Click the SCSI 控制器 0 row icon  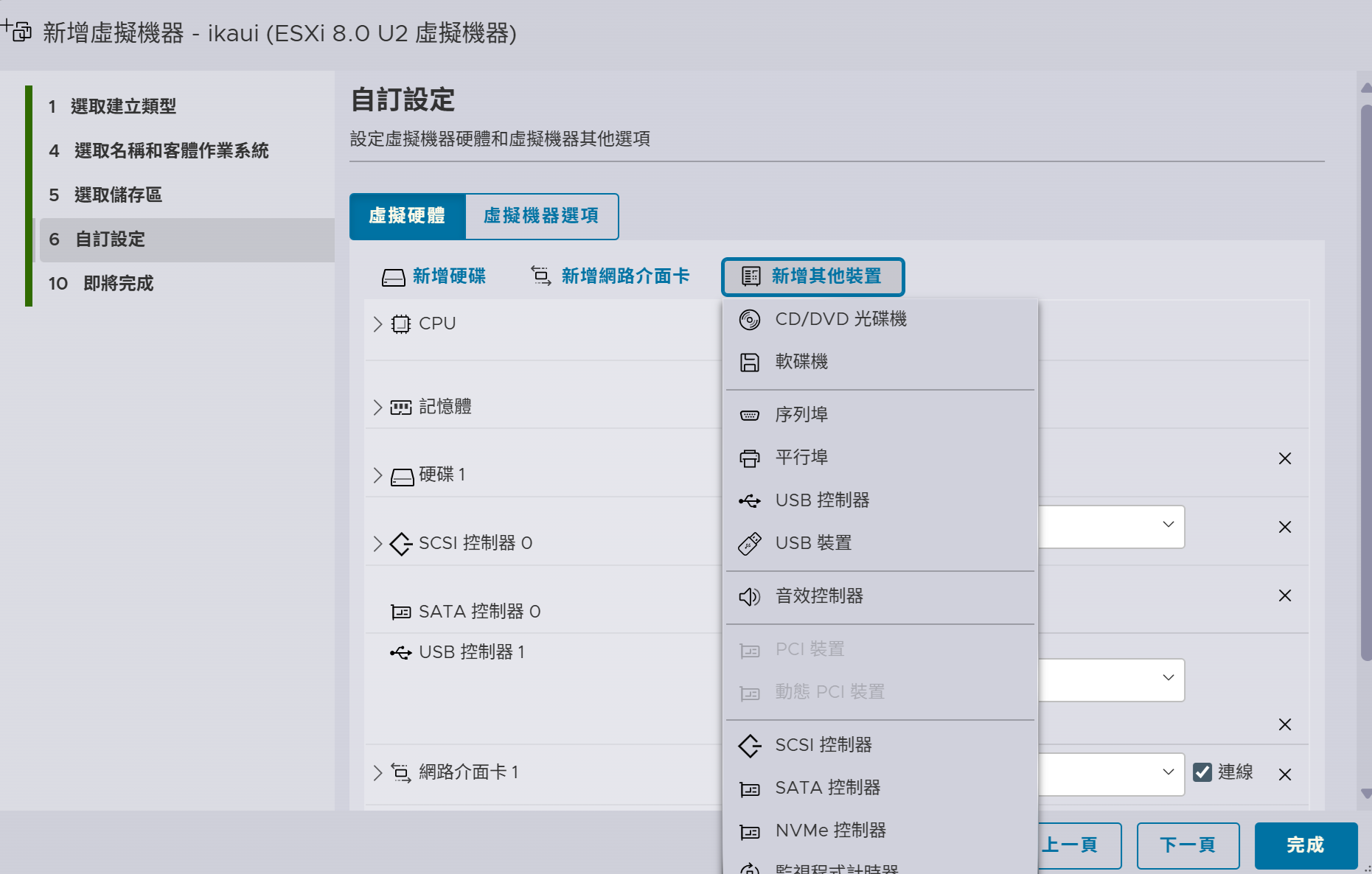(x=400, y=544)
